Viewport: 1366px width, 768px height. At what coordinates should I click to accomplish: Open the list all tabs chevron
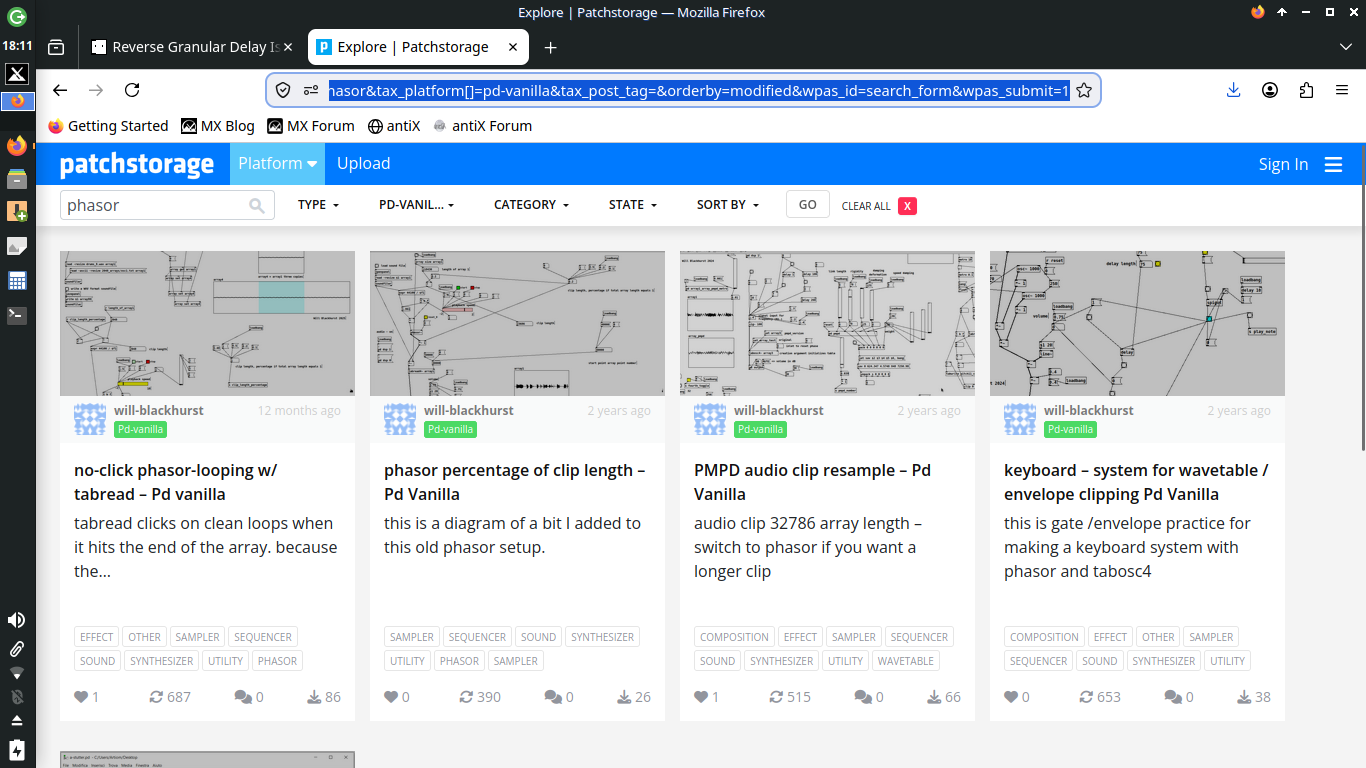tap(1346, 47)
